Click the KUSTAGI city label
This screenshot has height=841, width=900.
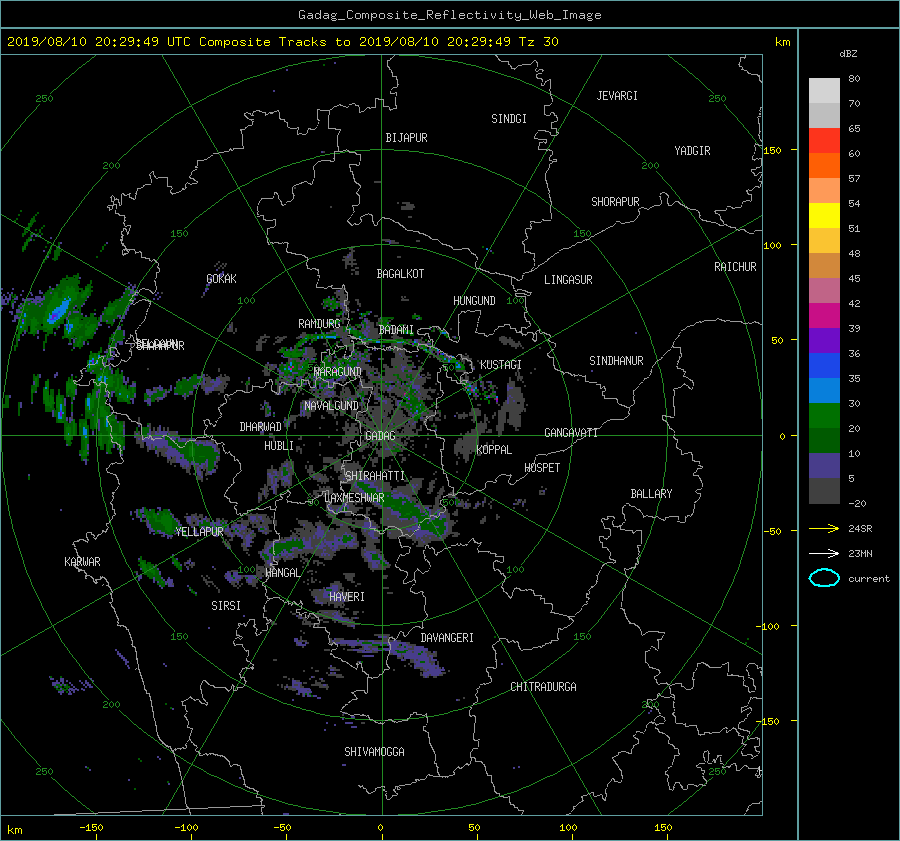tap(501, 365)
